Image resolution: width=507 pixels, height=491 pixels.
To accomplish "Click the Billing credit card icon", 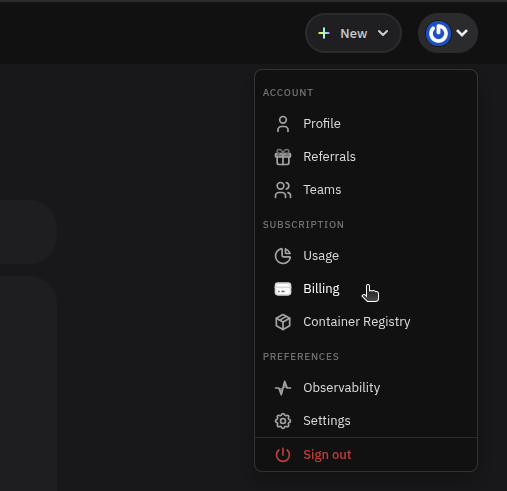I will [x=283, y=289].
